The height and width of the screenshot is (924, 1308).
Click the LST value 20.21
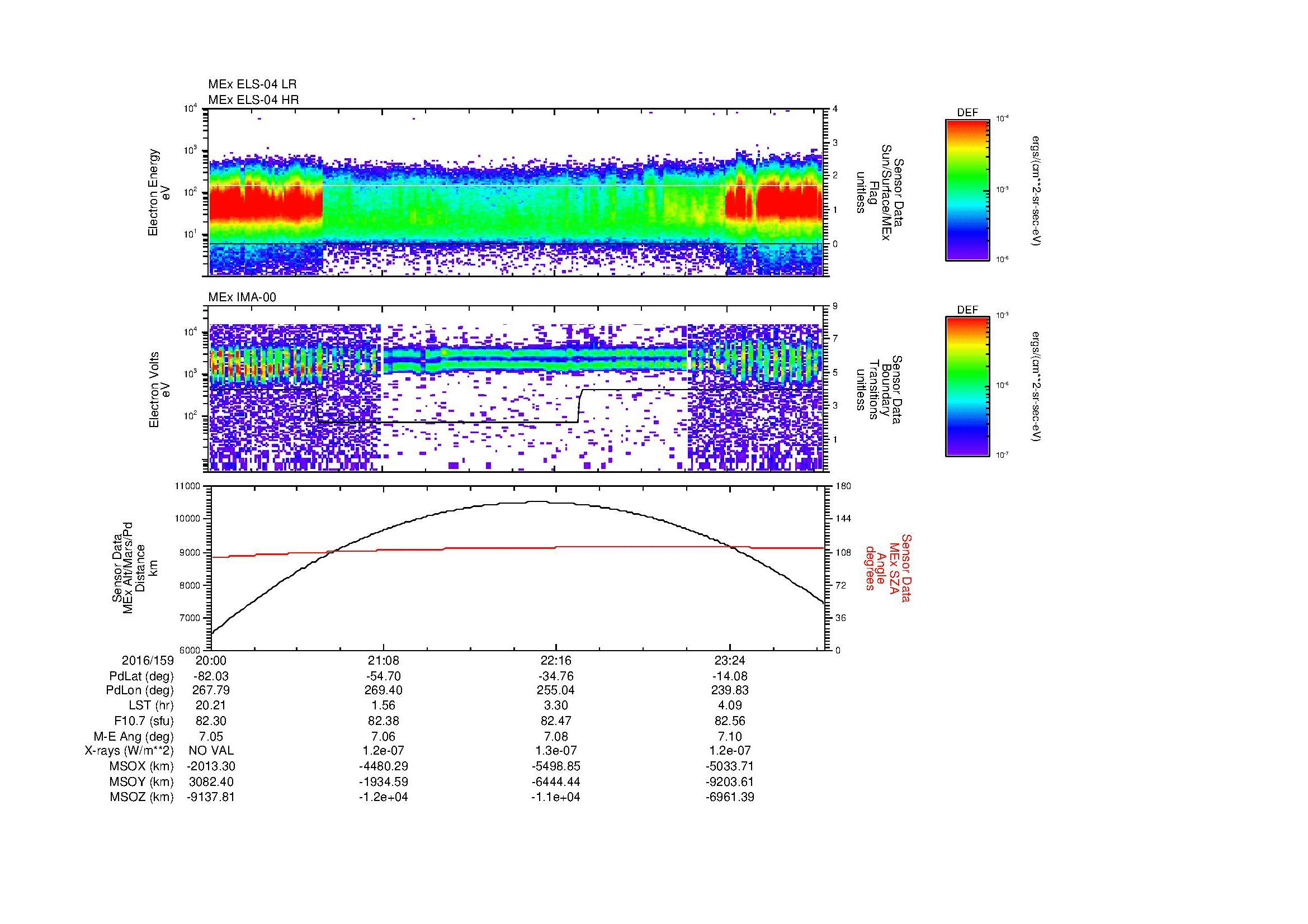(x=211, y=705)
